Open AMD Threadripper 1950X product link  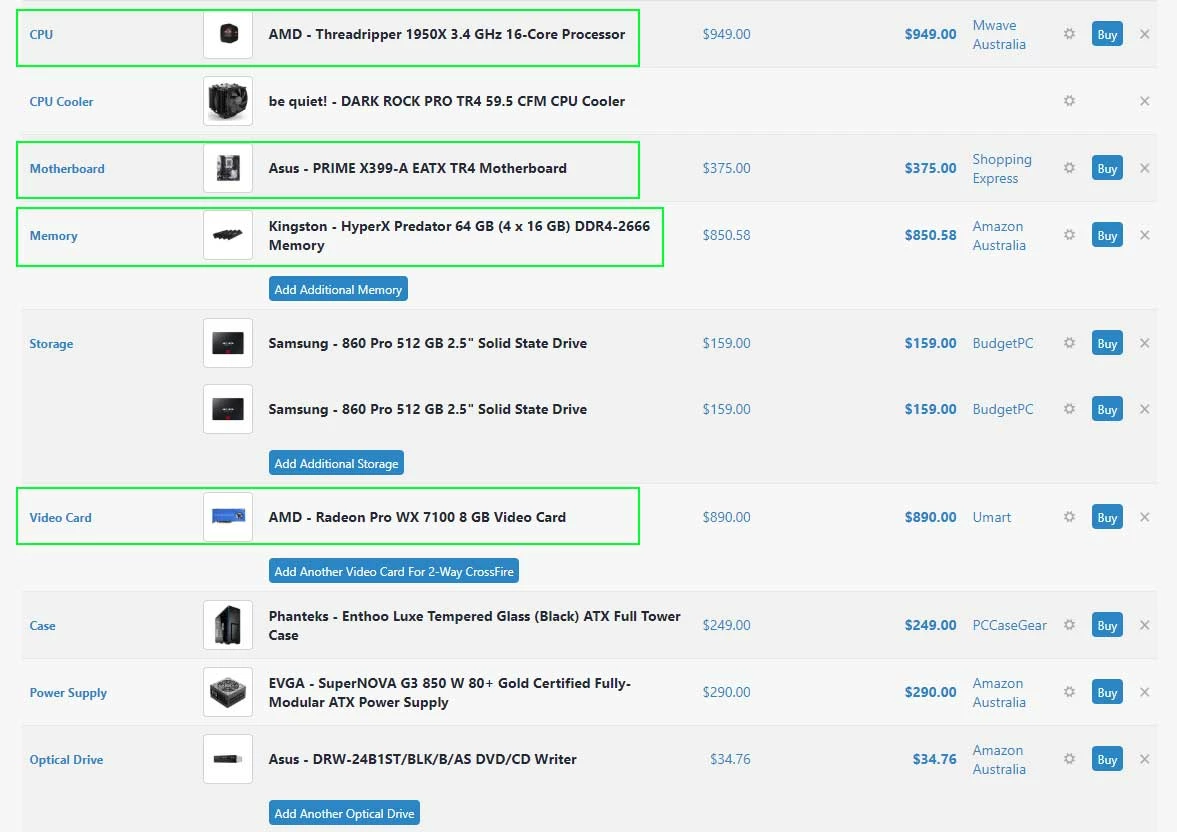(x=447, y=34)
